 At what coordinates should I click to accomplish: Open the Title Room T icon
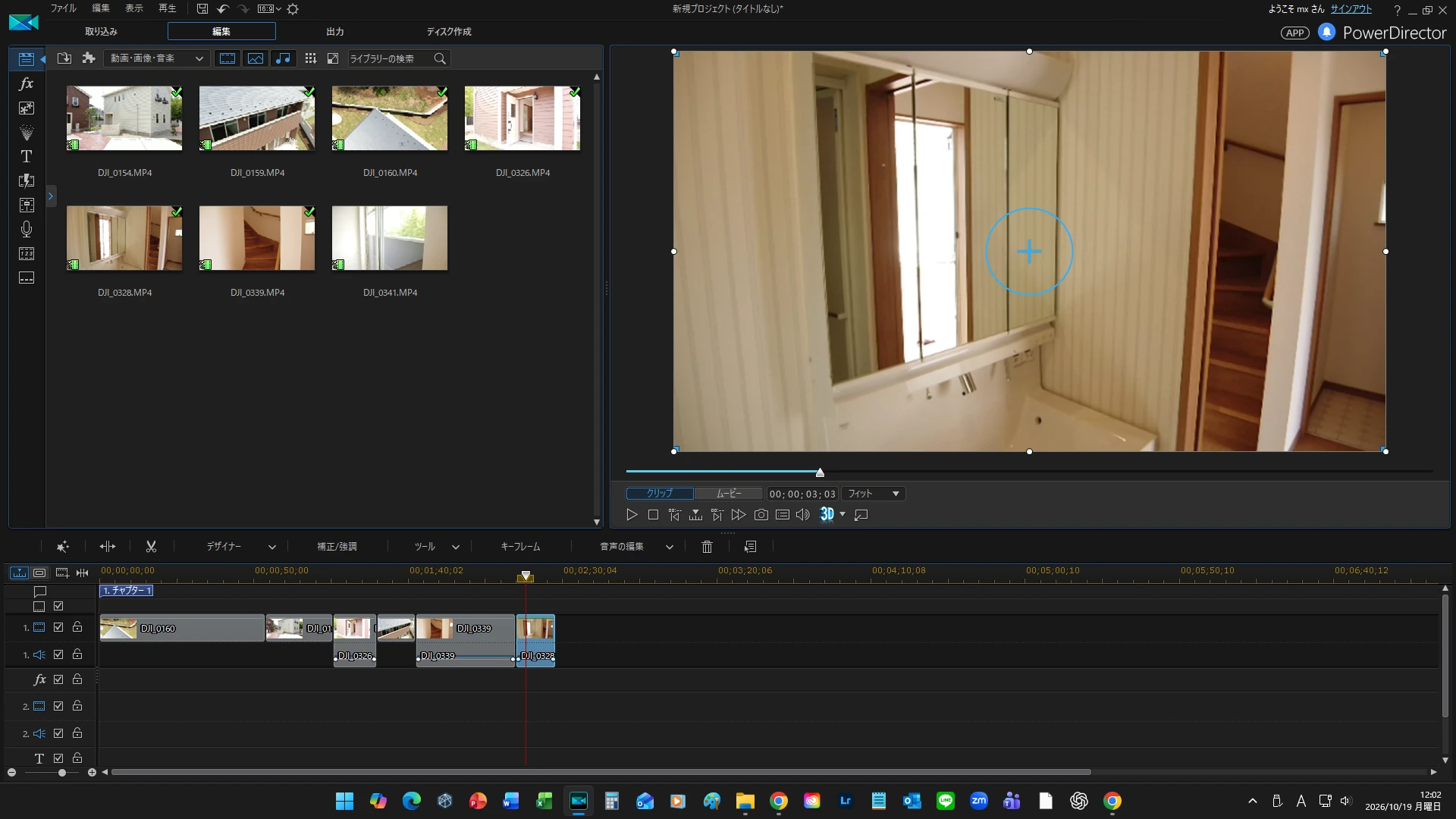[27, 156]
